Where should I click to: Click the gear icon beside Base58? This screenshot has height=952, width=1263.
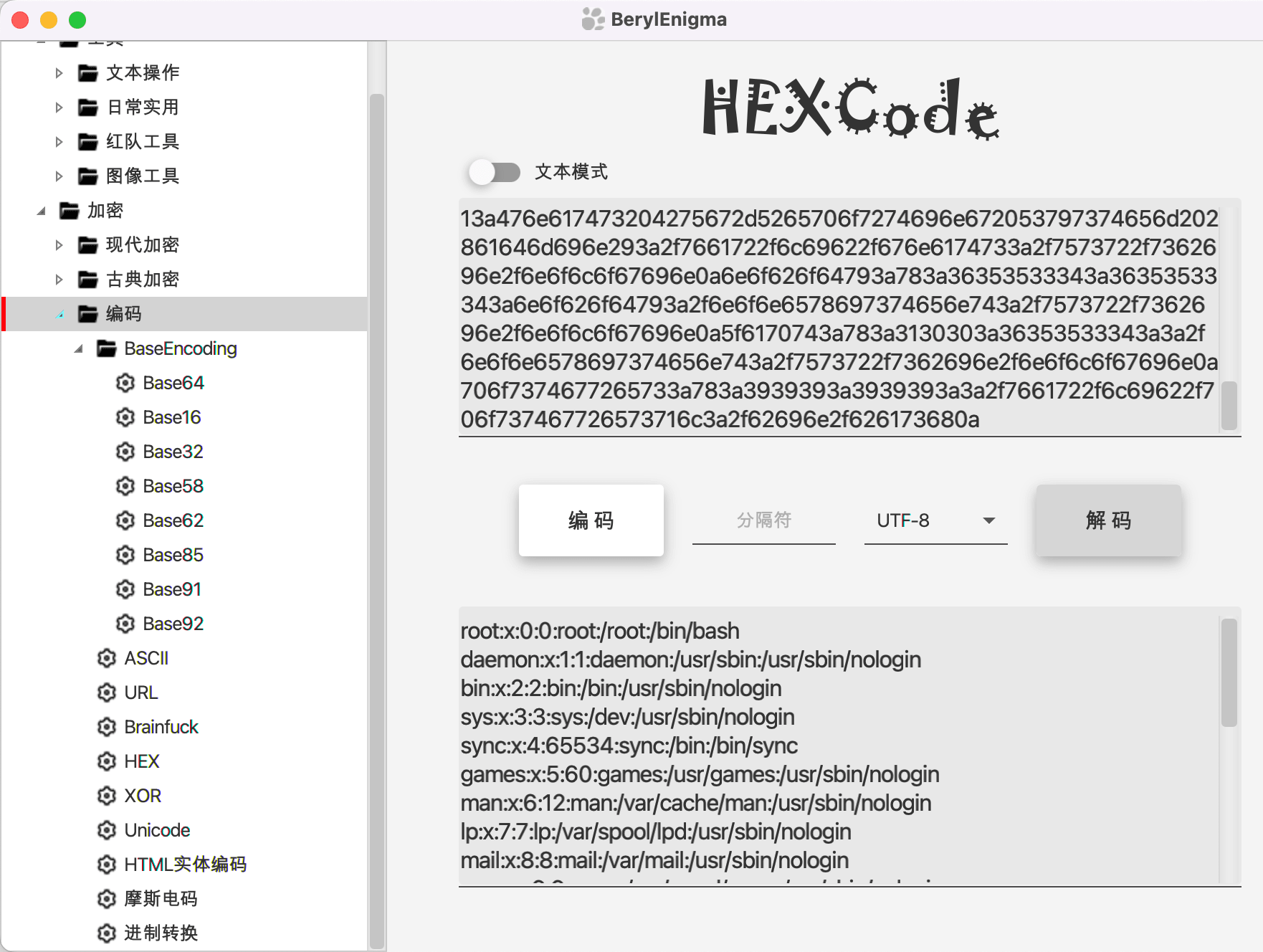tap(125, 486)
